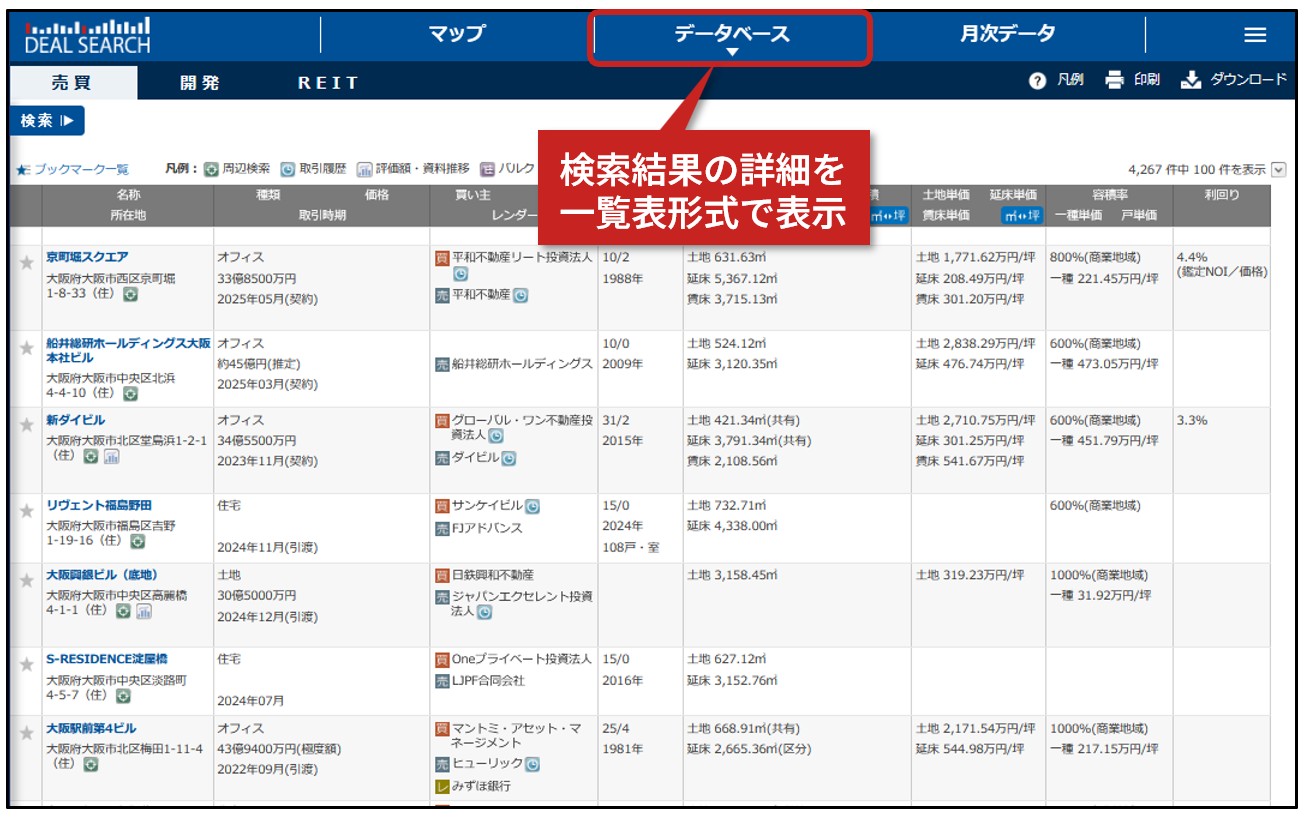Image resolution: width=1307 pixels, height=820 pixels.
Task: Click 利回り column header
Action: tap(1221, 195)
